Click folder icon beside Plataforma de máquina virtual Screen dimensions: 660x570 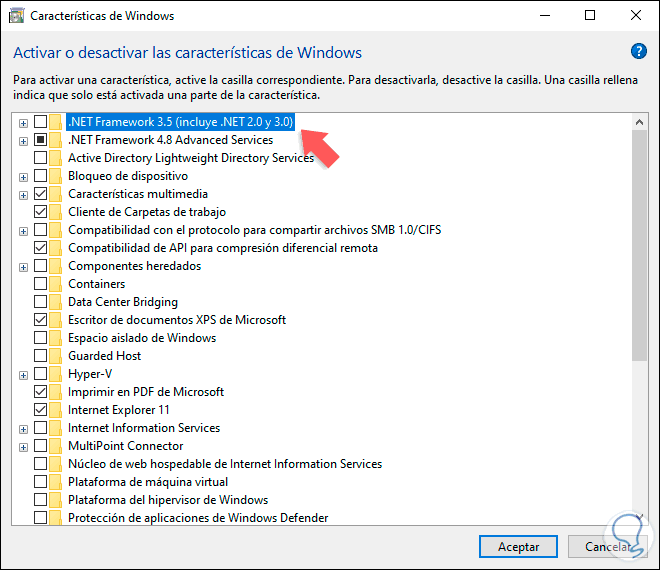tap(55, 482)
